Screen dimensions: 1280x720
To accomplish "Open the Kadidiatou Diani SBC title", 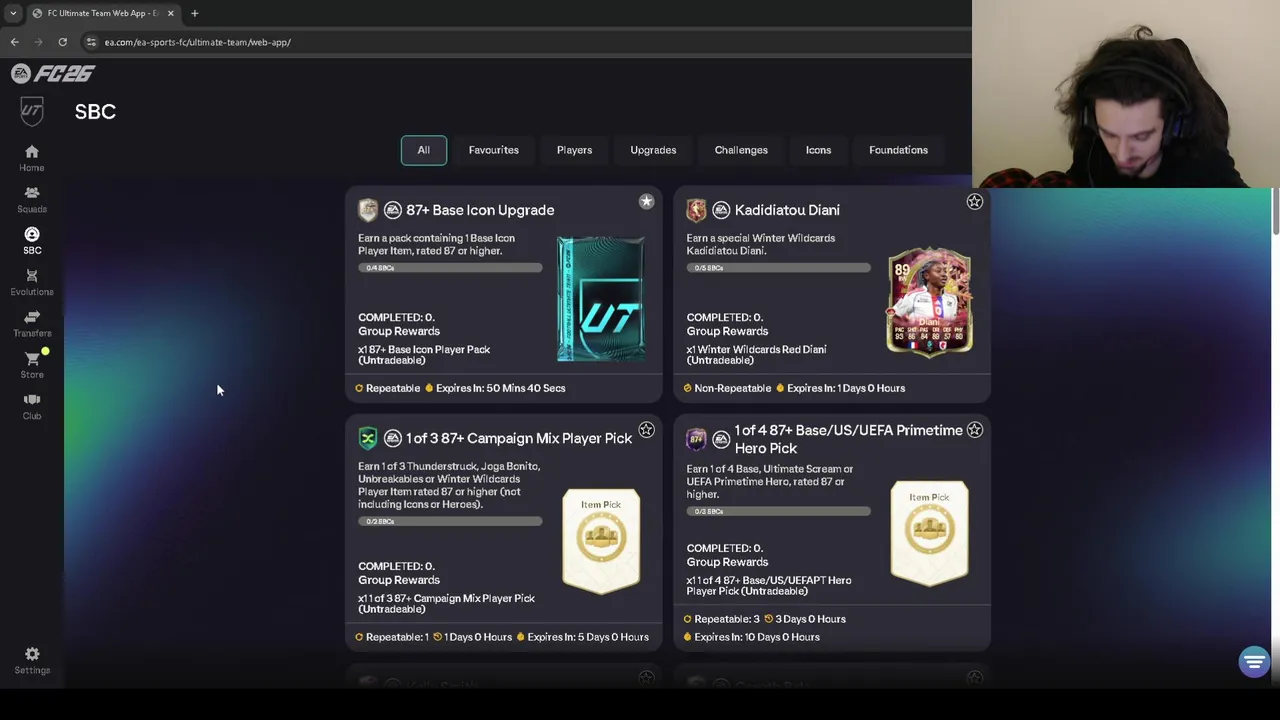I will 787,210.
